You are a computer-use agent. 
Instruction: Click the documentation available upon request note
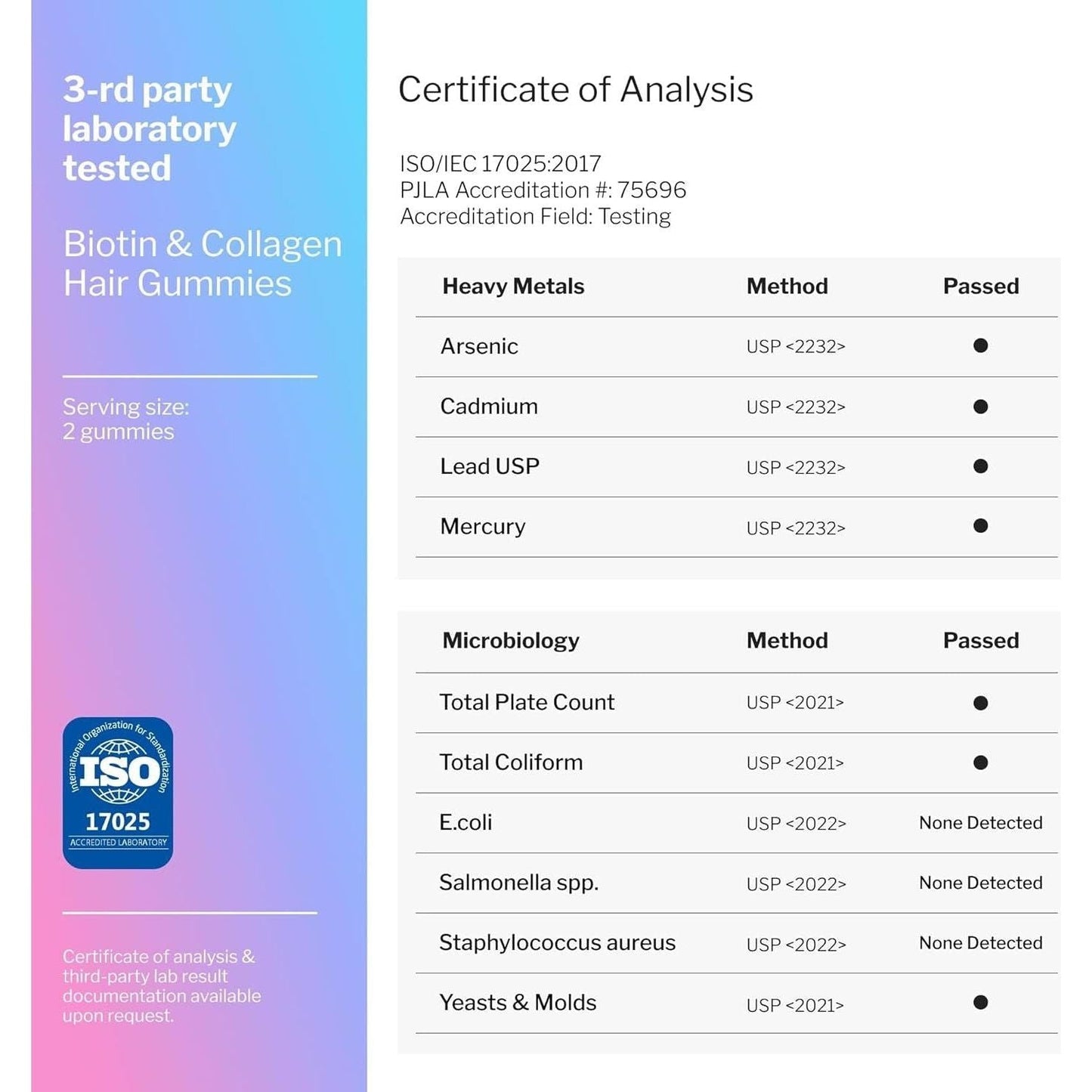(x=162, y=986)
